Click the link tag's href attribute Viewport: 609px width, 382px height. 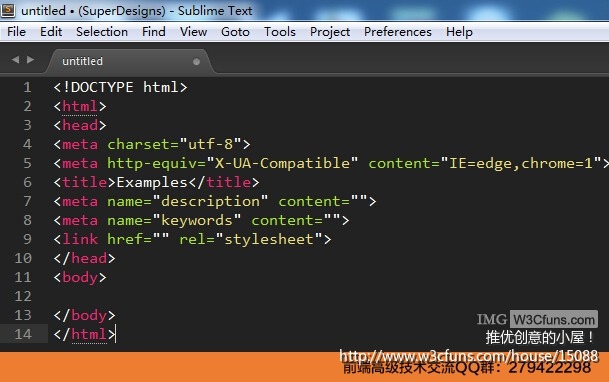pyautogui.click(x=138, y=240)
